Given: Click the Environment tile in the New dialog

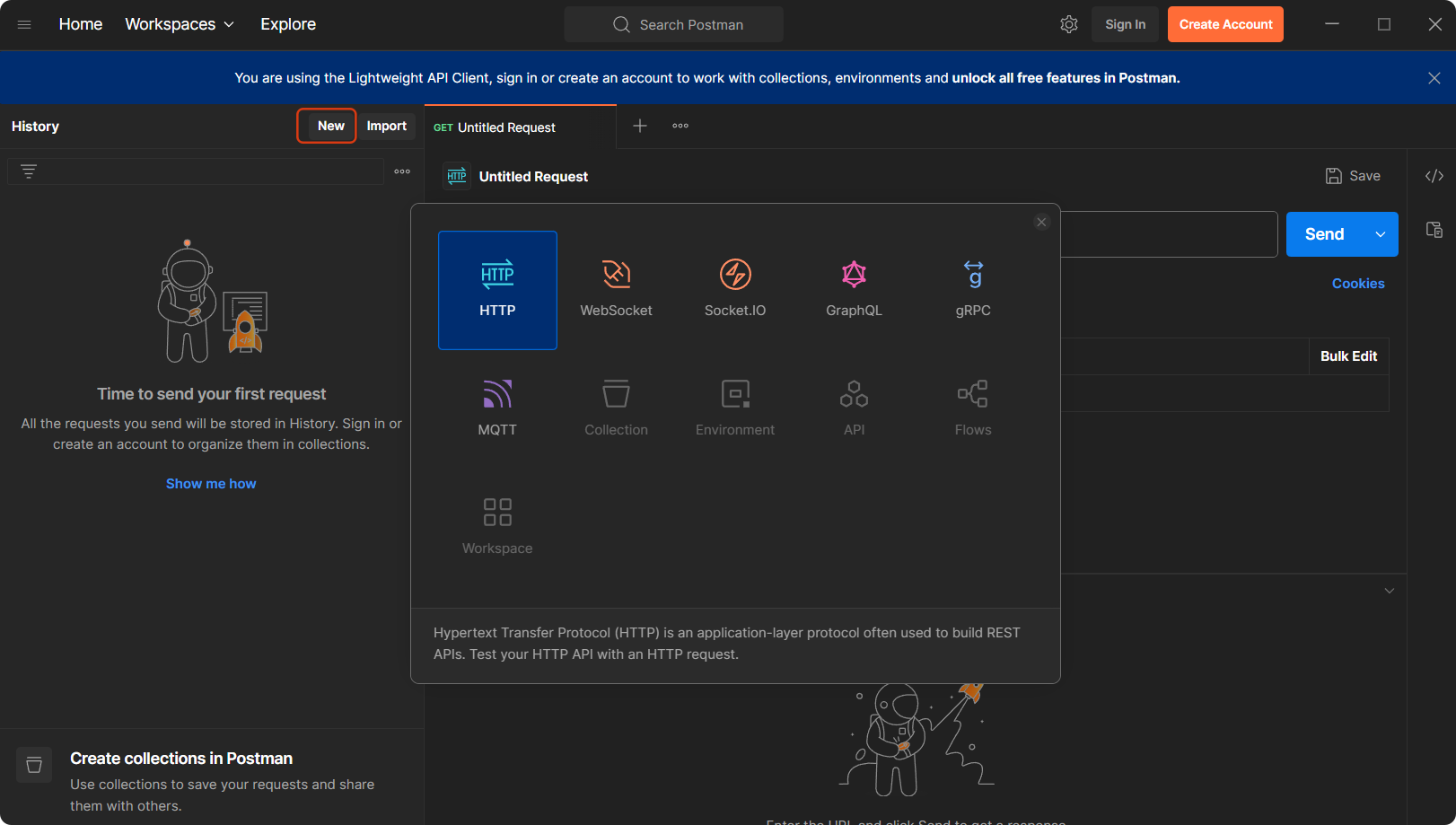Looking at the screenshot, I should [735, 409].
